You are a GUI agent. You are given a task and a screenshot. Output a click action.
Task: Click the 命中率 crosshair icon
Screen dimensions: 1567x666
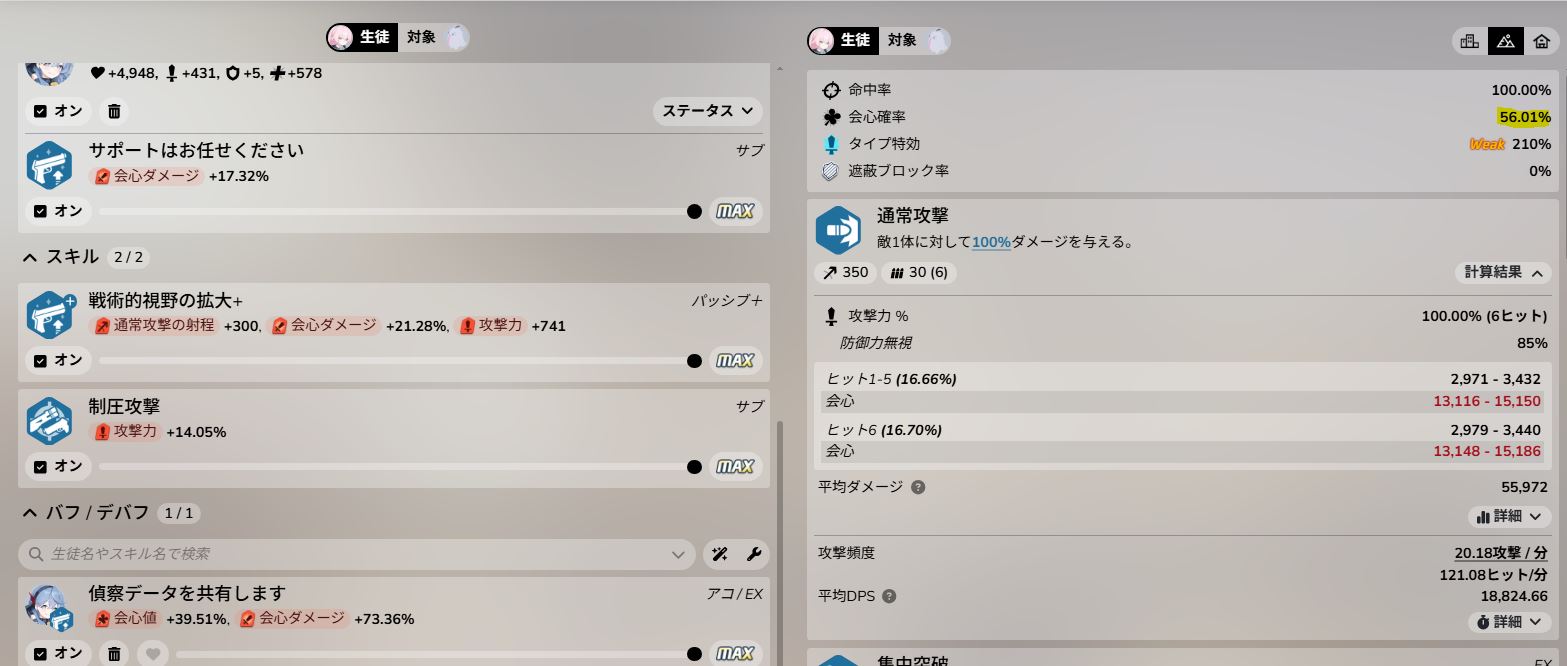click(830, 90)
